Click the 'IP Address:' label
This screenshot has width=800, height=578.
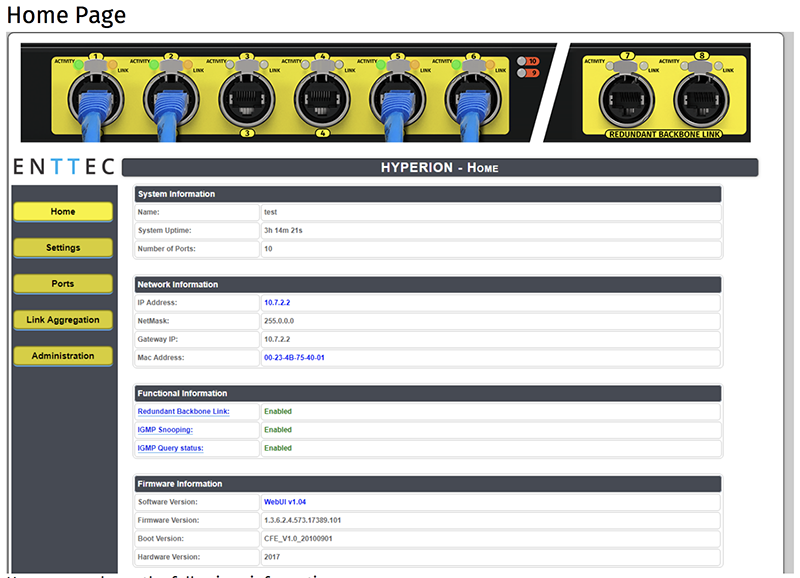point(157,303)
